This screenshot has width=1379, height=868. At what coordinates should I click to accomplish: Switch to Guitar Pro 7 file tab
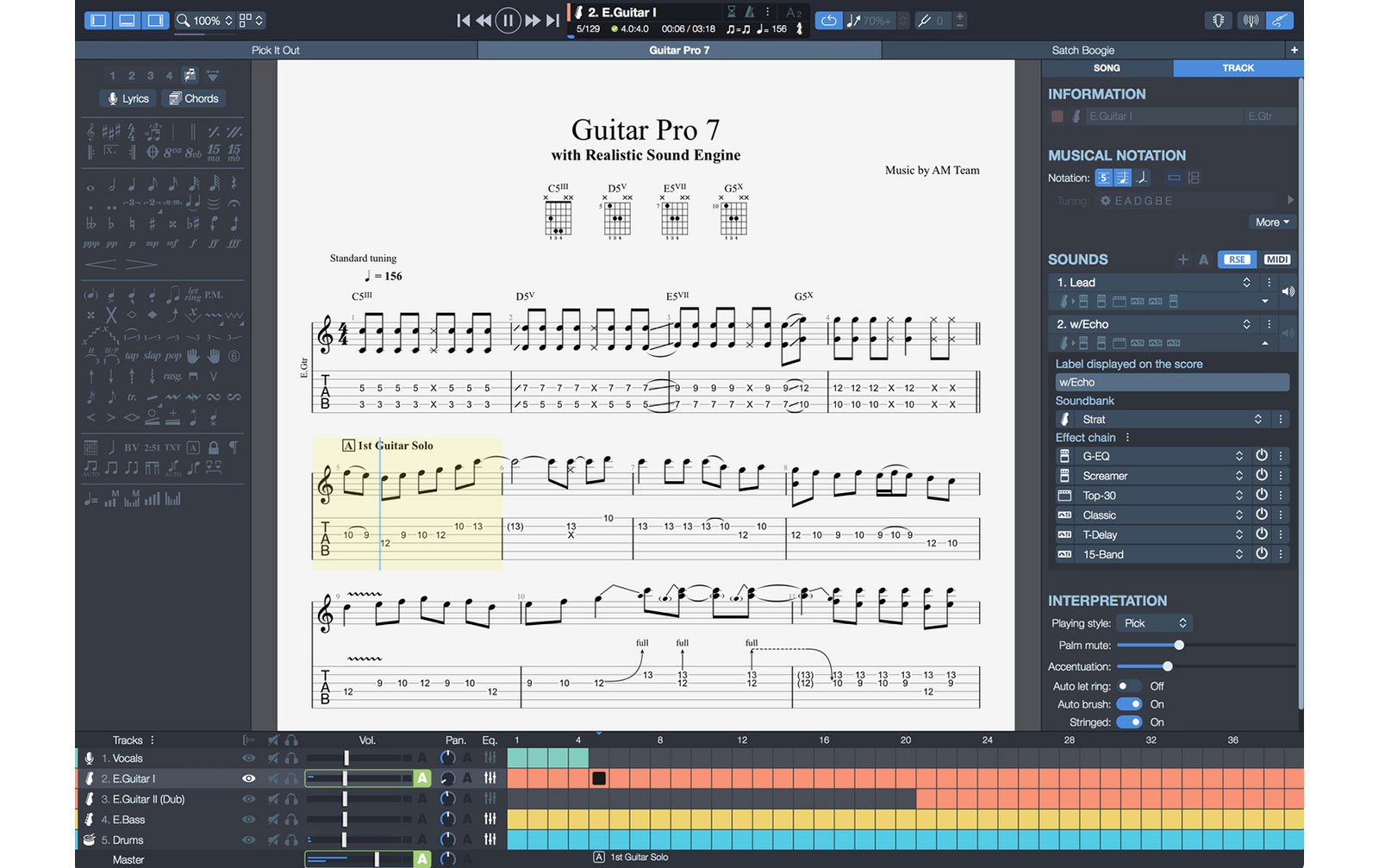pos(679,50)
